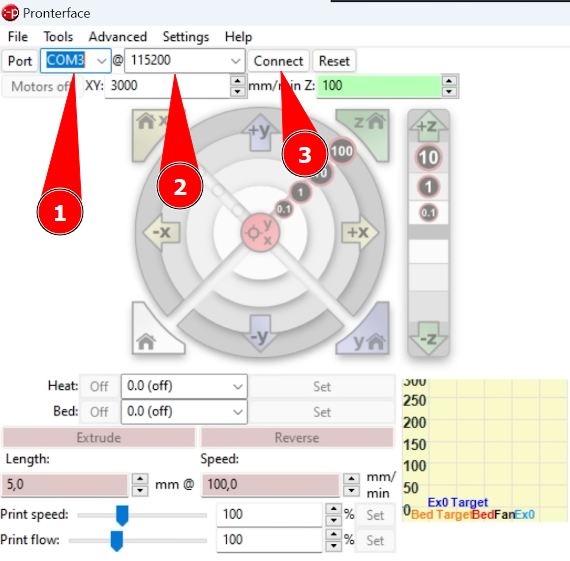Click the Reverse button
The height and width of the screenshot is (561, 570).
(297, 437)
